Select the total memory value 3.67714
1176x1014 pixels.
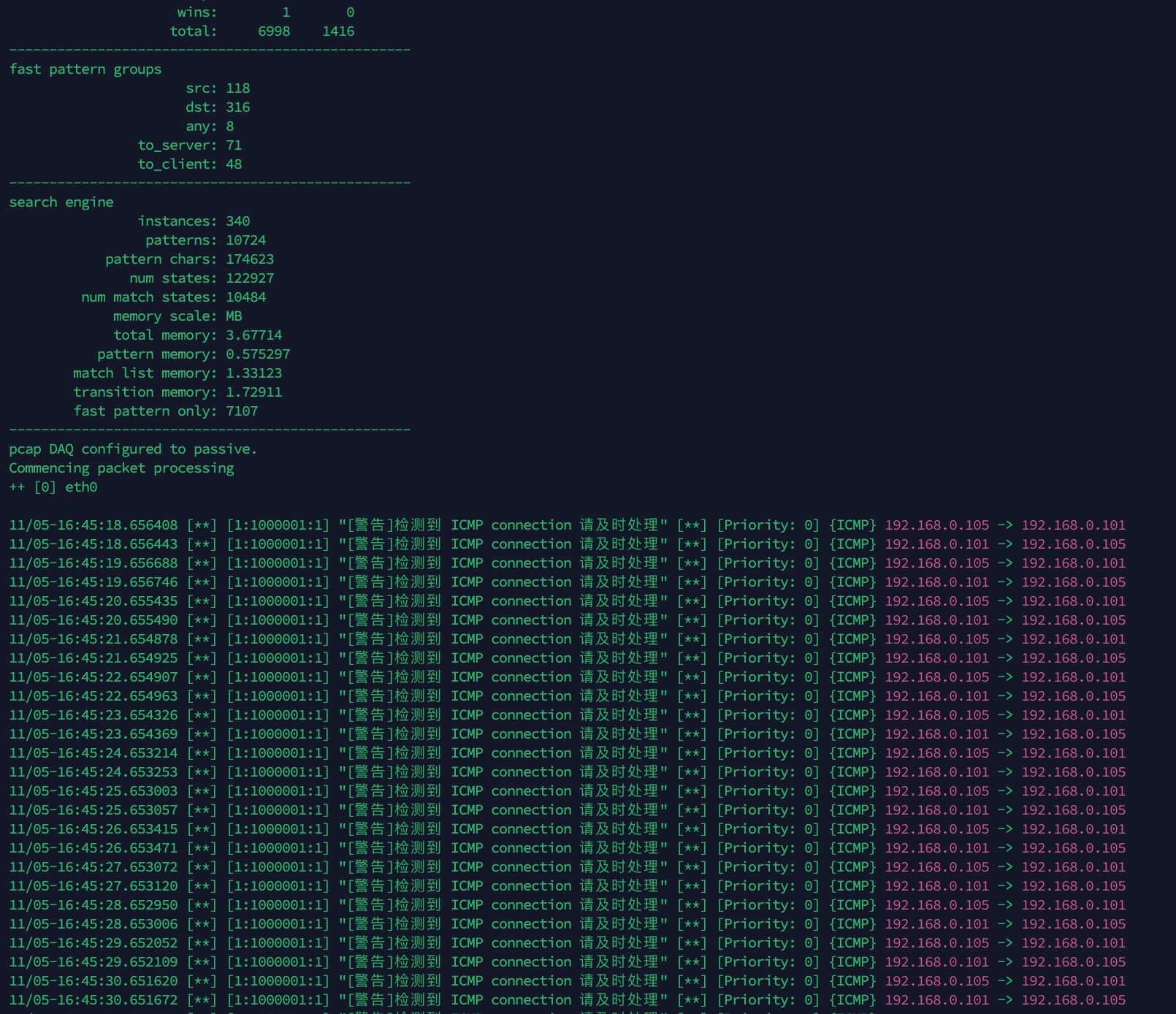(253, 335)
